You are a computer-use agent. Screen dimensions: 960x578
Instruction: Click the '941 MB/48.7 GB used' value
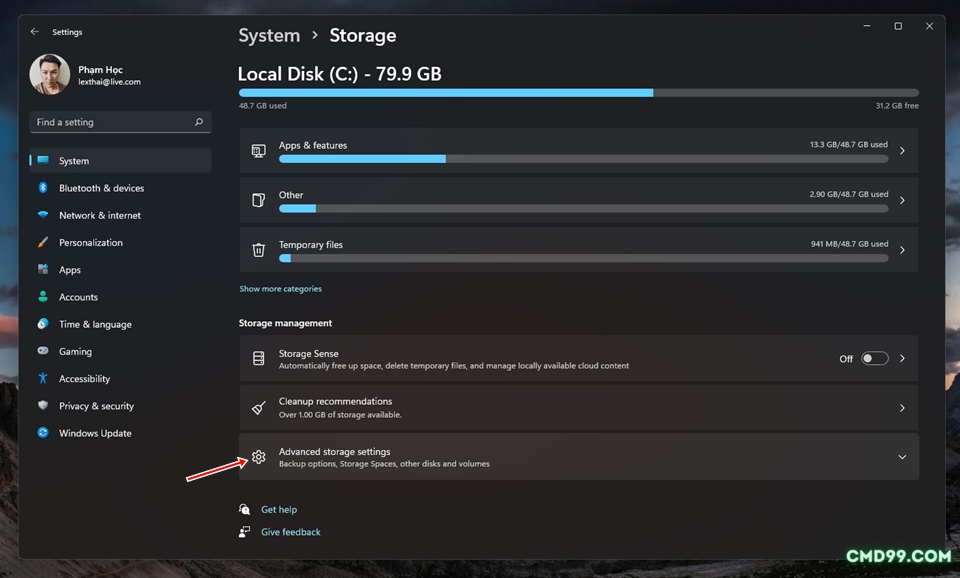click(x=849, y=244)
